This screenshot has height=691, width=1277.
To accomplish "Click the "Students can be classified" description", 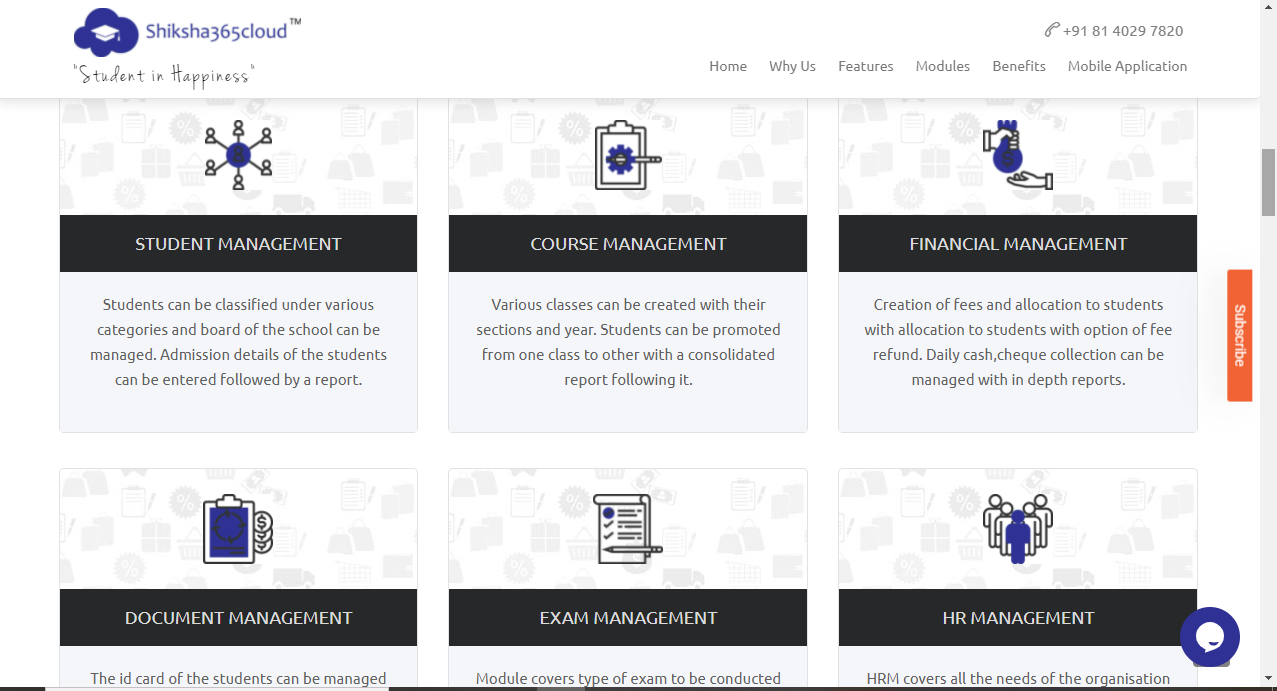I will point(238,342).
